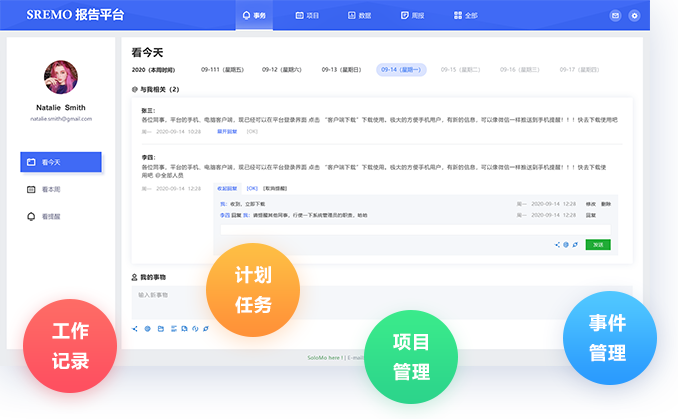
Task: Click 修改 on my reply
Action: tap(591, 204)
